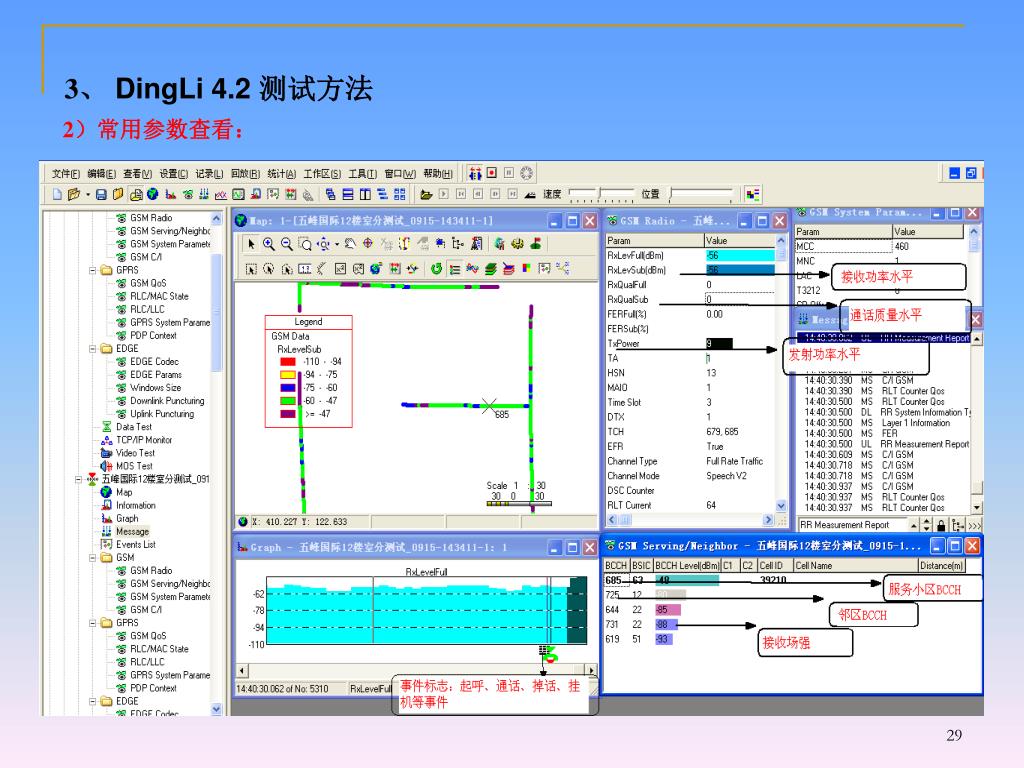Click the record button icon beside the menu bar

pos(492,173)
